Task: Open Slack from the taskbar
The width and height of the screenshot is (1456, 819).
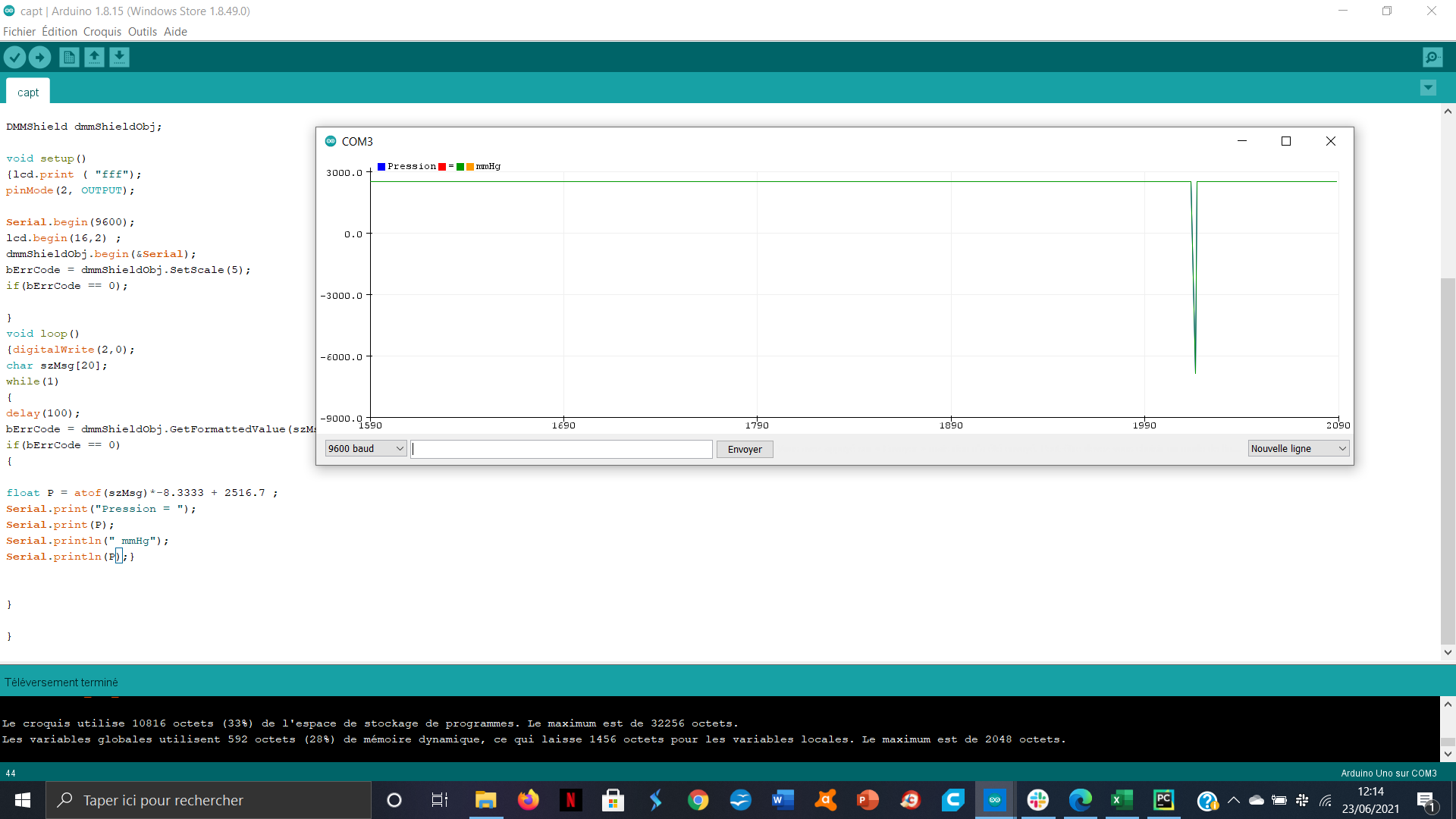Action: [1037, 799]
